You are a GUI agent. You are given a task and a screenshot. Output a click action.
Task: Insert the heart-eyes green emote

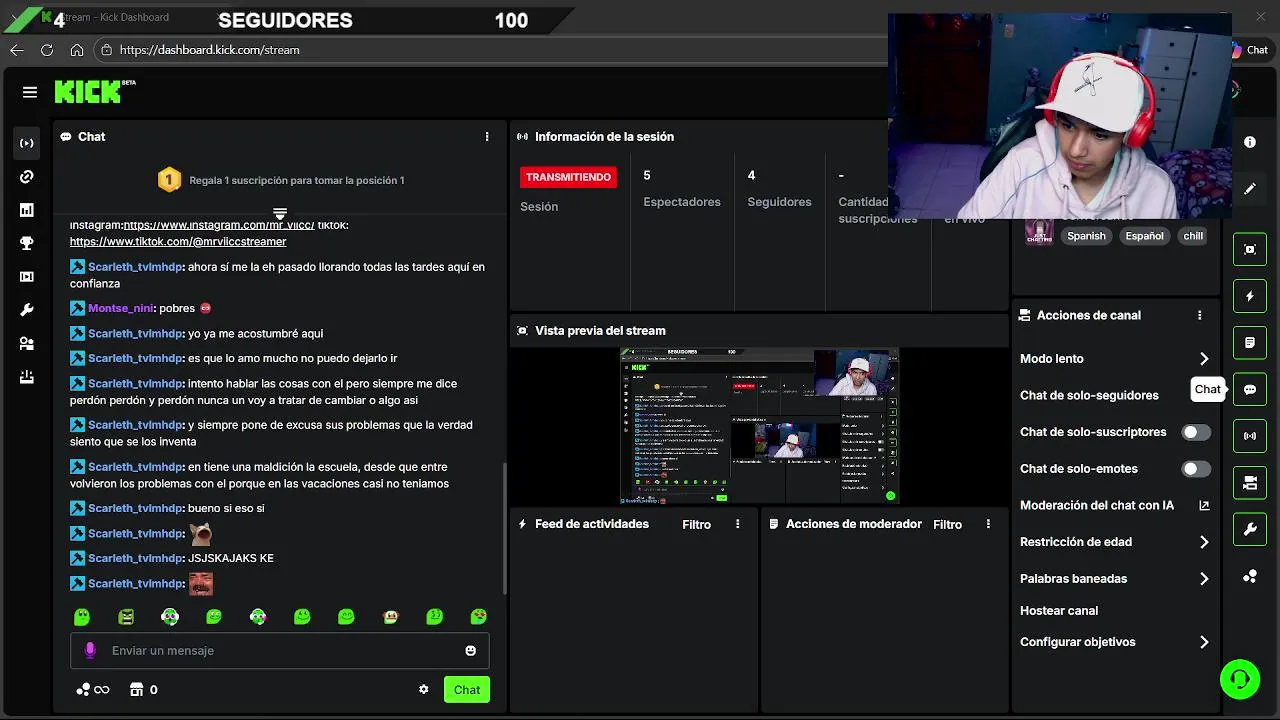pos(479,617)
